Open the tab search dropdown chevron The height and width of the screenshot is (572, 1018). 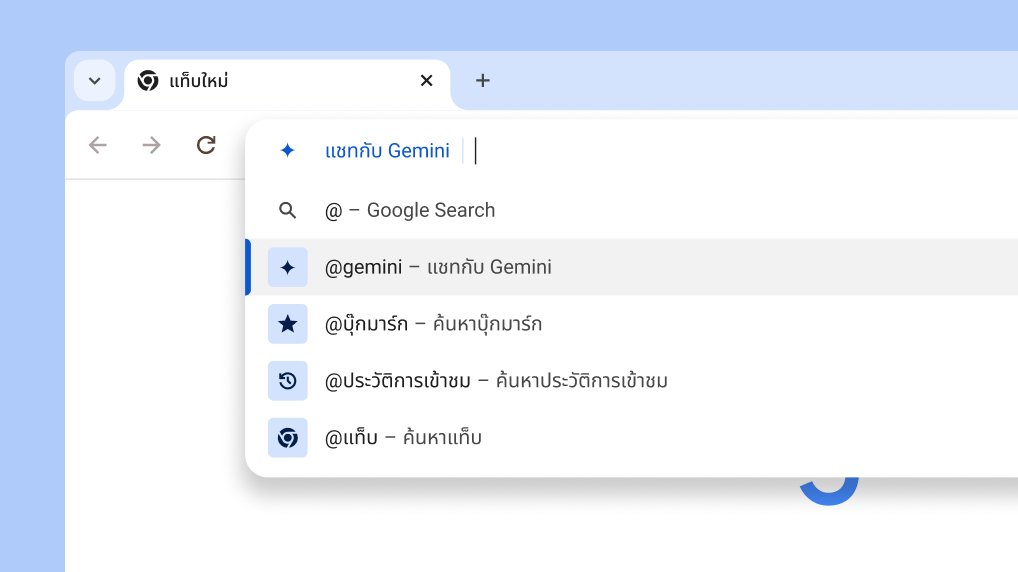click(x=95, y=81)
